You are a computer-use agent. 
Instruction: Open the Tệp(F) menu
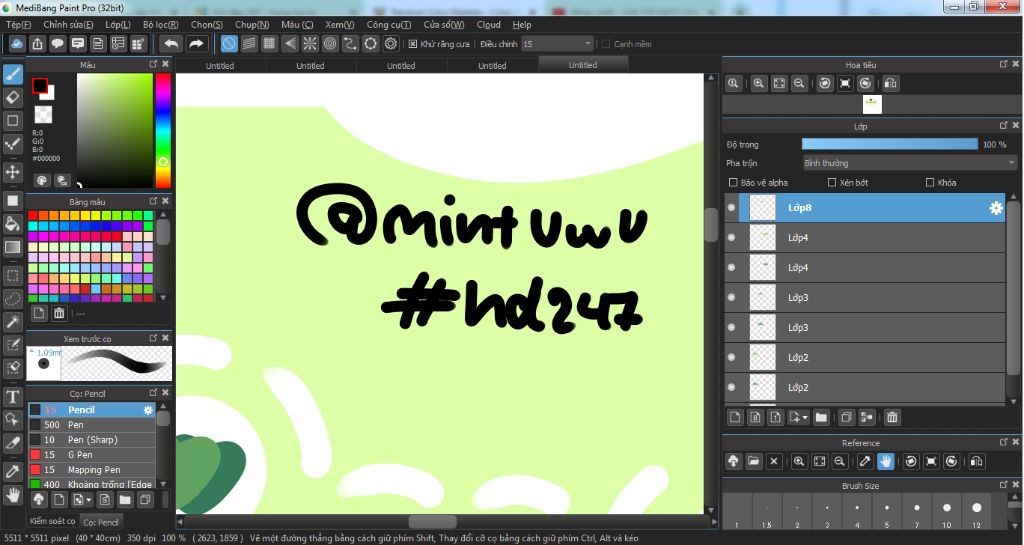pos(18,25)
